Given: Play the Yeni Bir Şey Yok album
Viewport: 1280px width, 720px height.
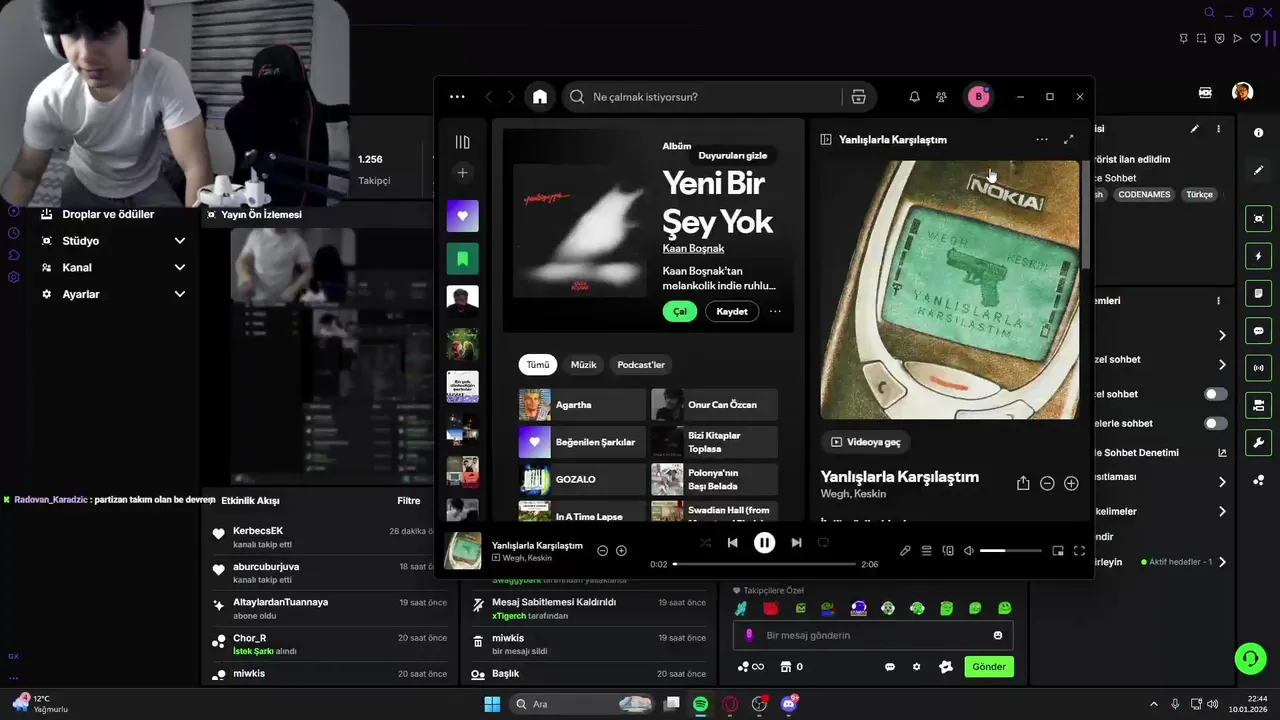Looking at the screenshot, I should pyautogui.click(x=680, y=312).
